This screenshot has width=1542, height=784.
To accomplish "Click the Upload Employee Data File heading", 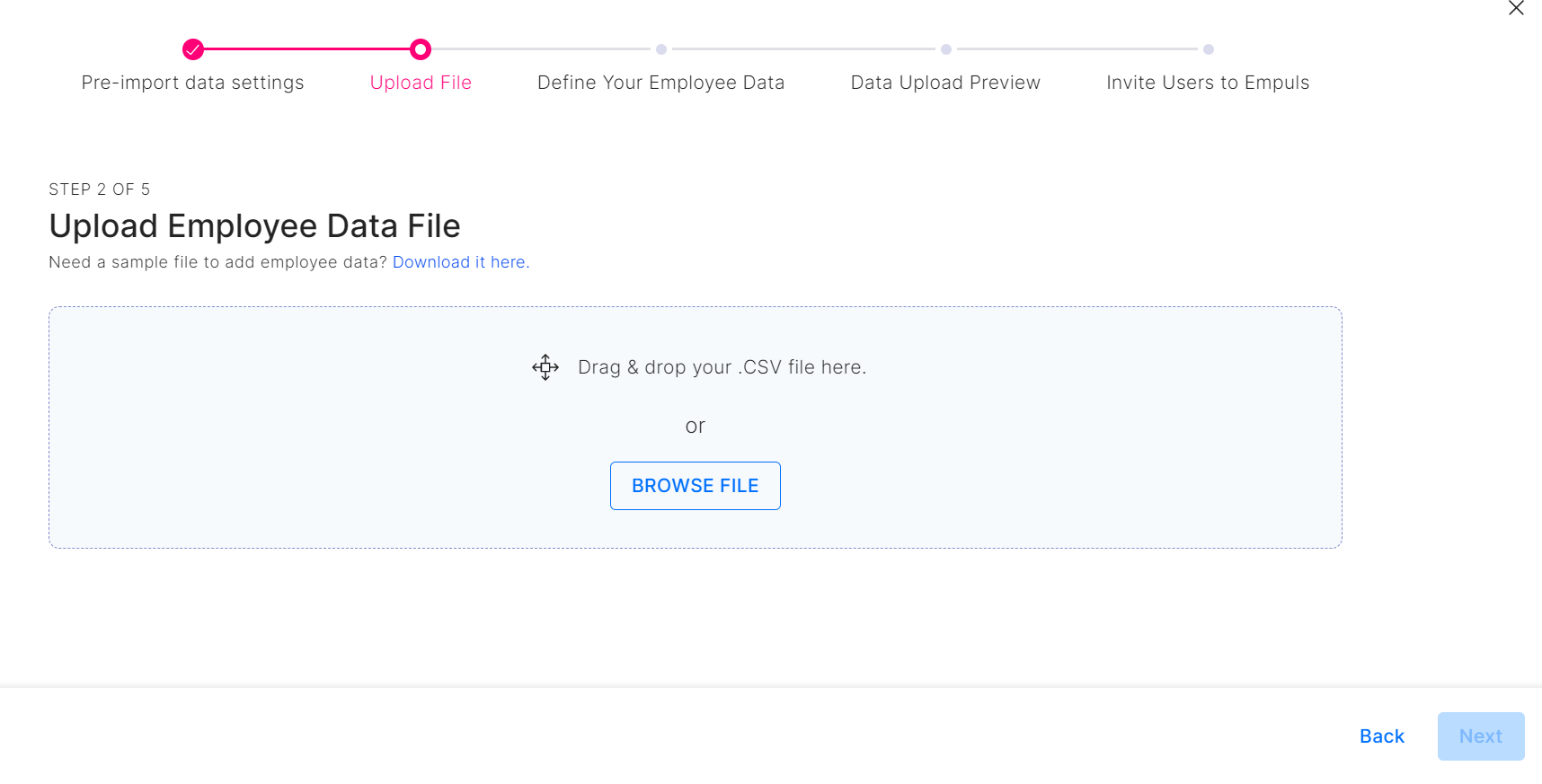I will coord(254,226).
